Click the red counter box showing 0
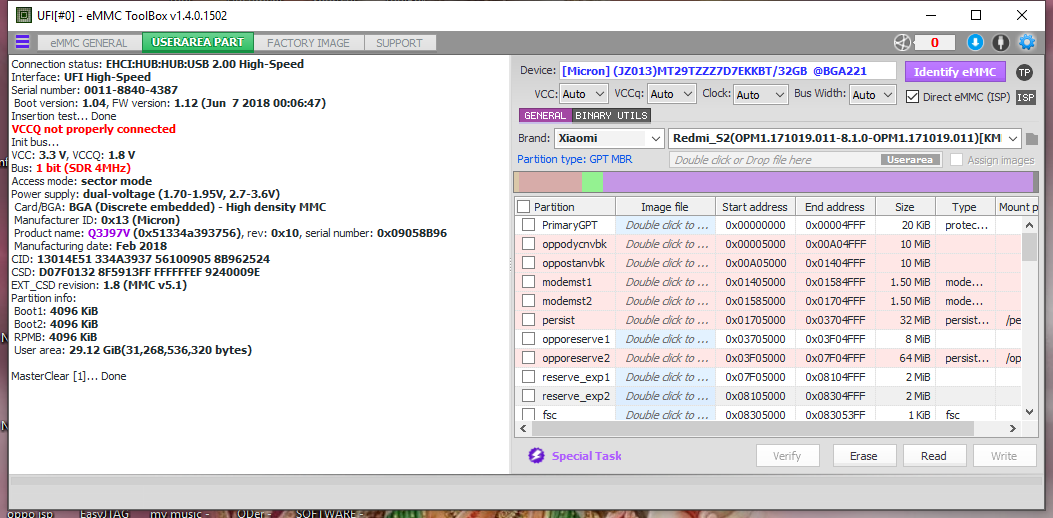1053x518 pixels. 934,43
